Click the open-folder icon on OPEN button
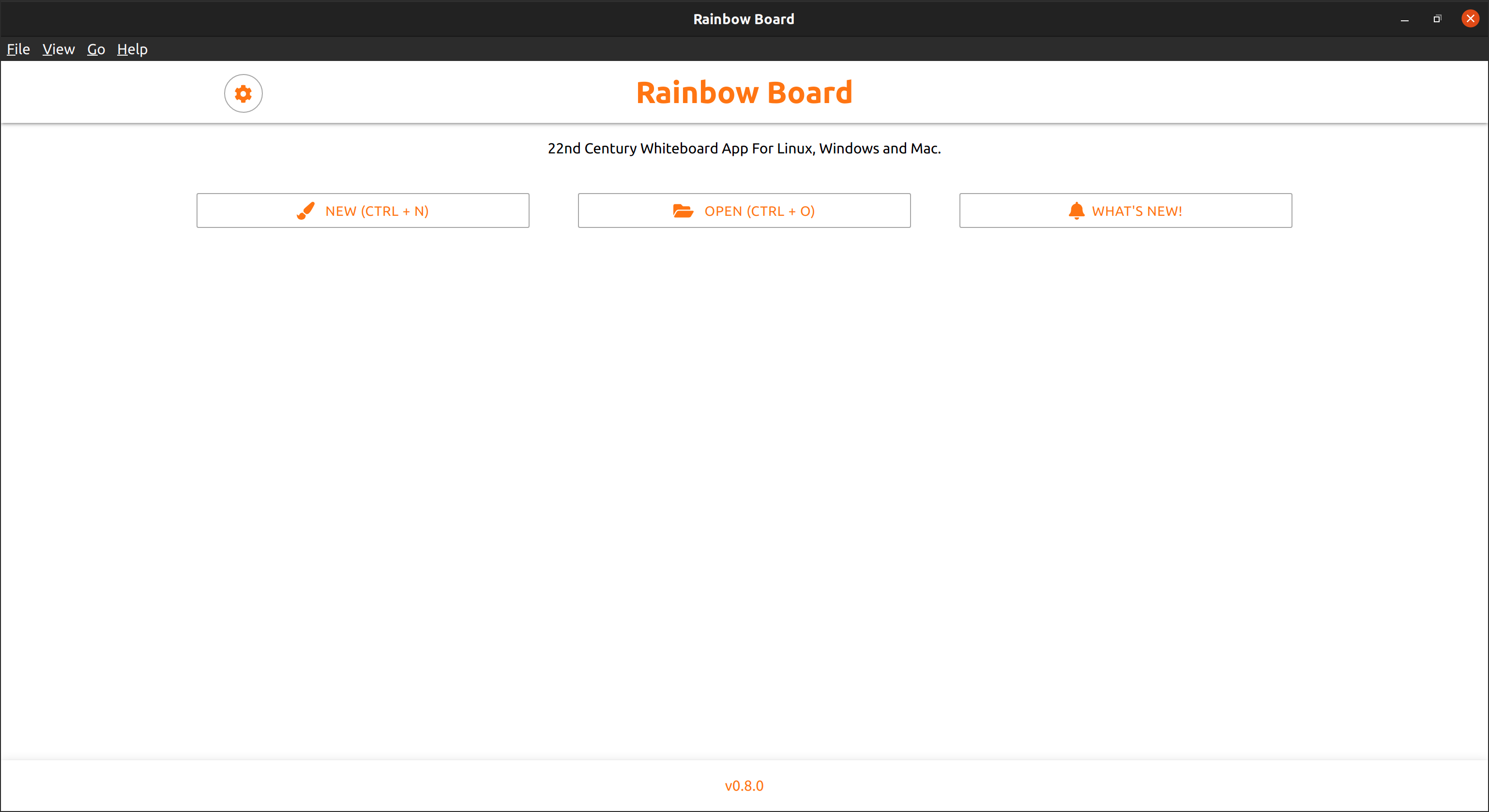Image resolution: width=1489 pixels, height=812 pixels. pos(683,211)
